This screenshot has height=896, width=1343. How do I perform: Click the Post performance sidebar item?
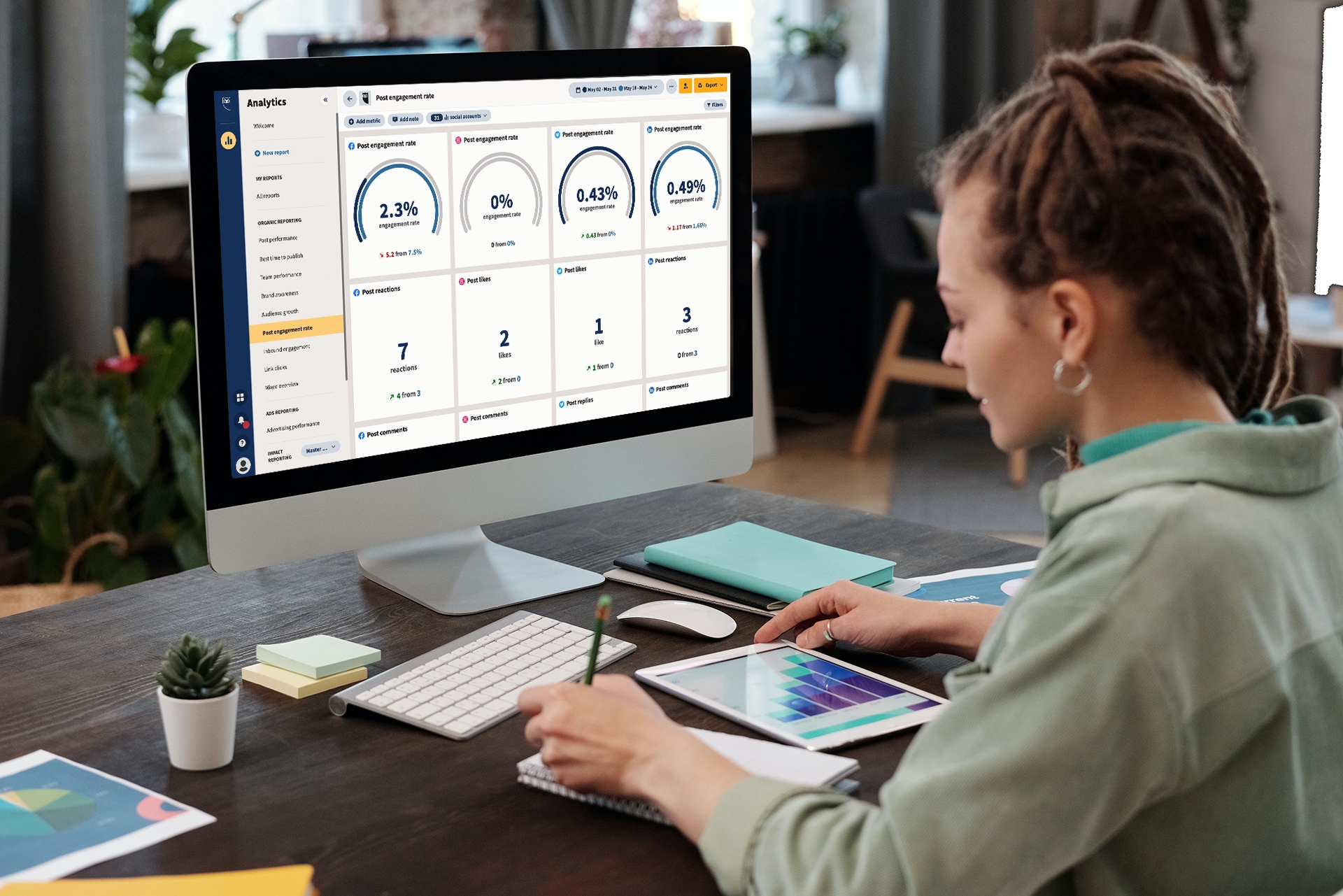279,242
